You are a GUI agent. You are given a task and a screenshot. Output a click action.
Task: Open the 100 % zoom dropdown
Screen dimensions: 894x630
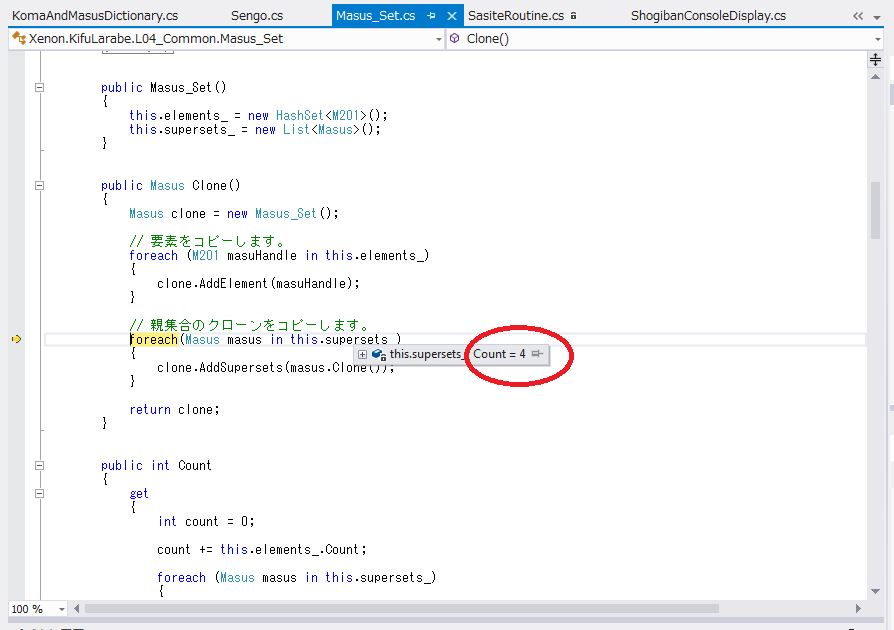[62, 609]
